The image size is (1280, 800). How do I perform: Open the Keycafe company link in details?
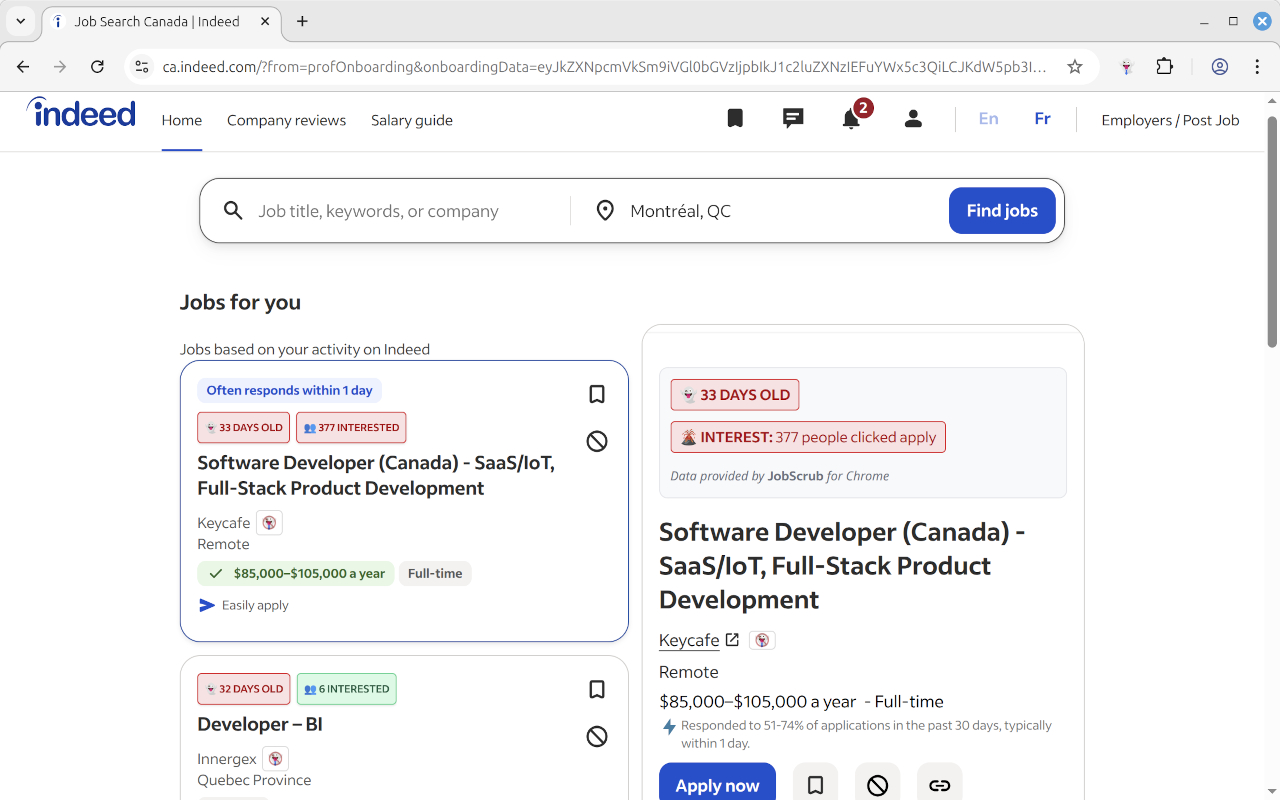(x=690, y=640)
